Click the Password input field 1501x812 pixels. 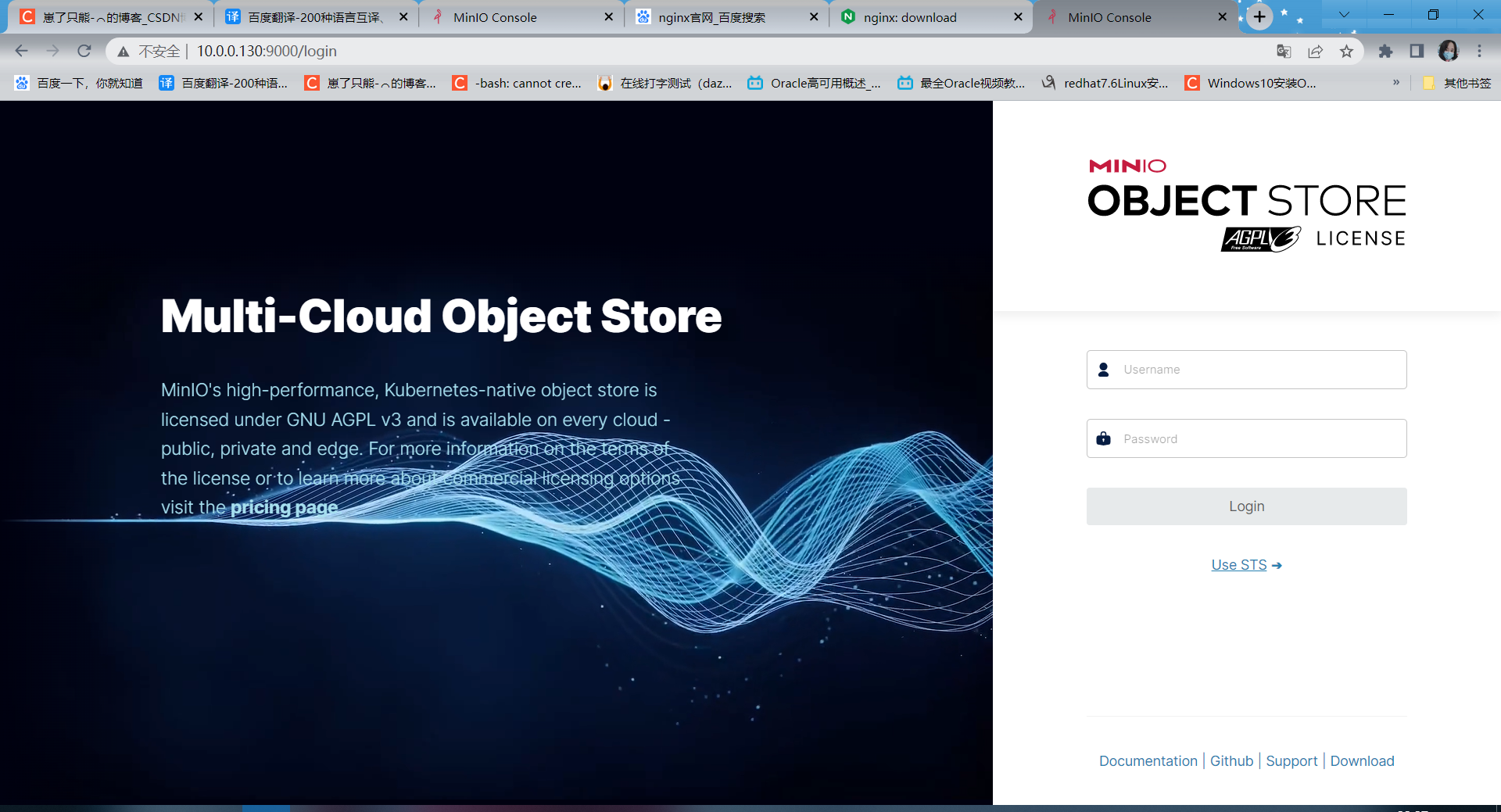click(1246, 438)
